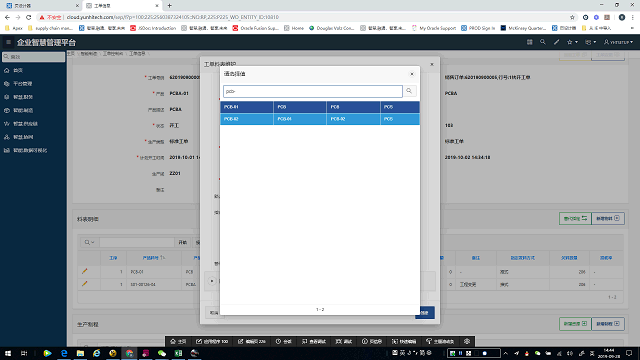Open Excel from taskbar
The image size is (640, 360).
(178, 353)
